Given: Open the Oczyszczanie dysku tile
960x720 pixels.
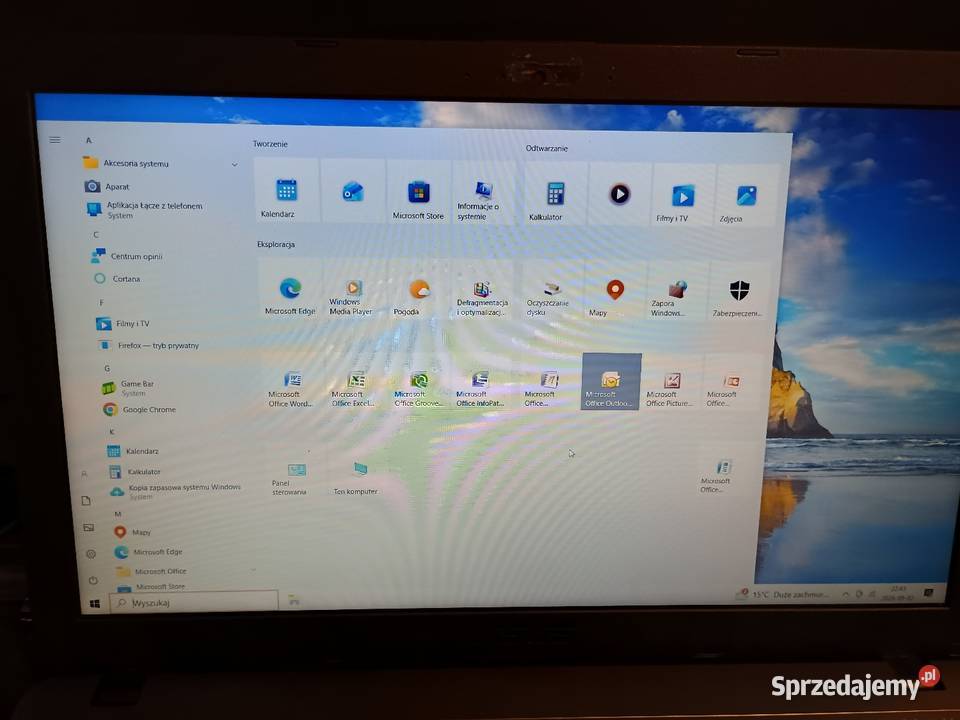Looking at the screenshot, I should (550, 291).
